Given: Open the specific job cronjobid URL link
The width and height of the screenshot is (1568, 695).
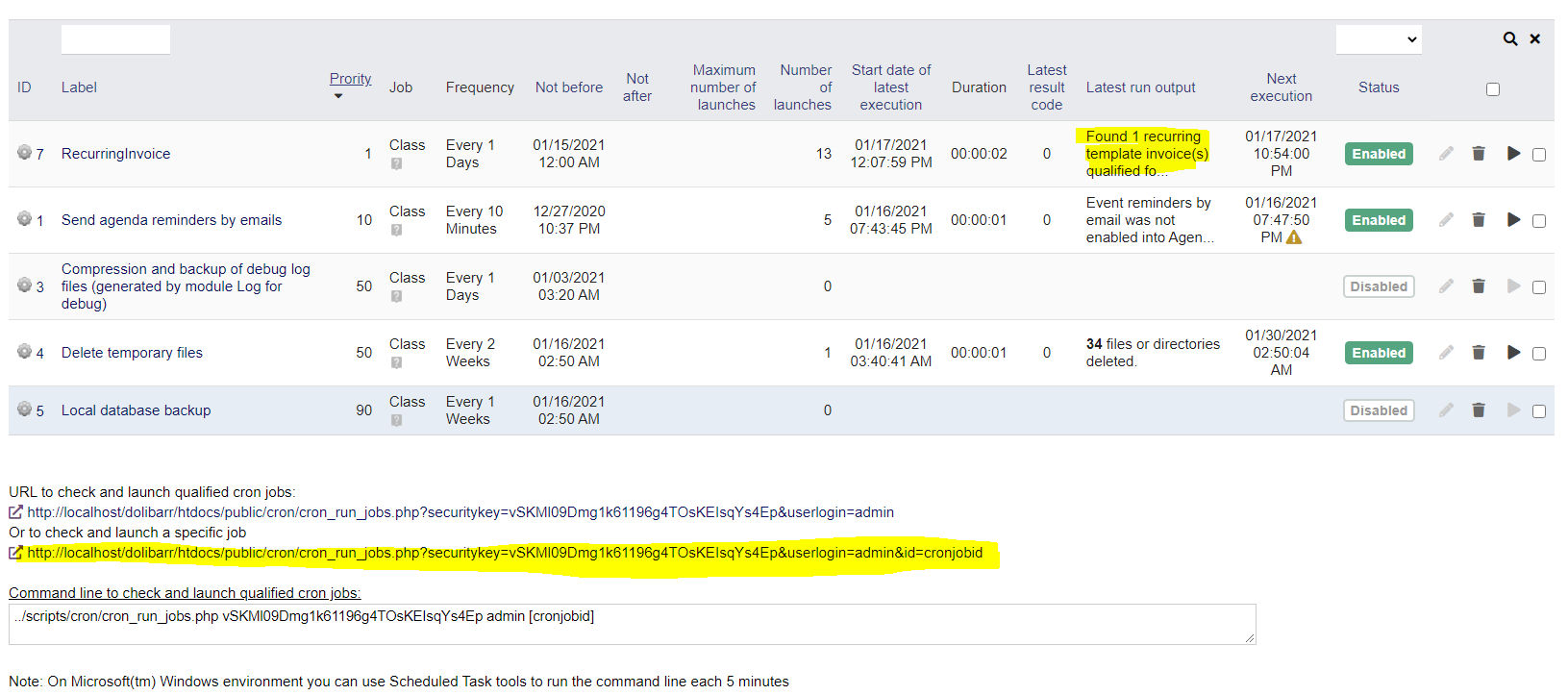Looking at the screenshot, I should coord(505,553).
